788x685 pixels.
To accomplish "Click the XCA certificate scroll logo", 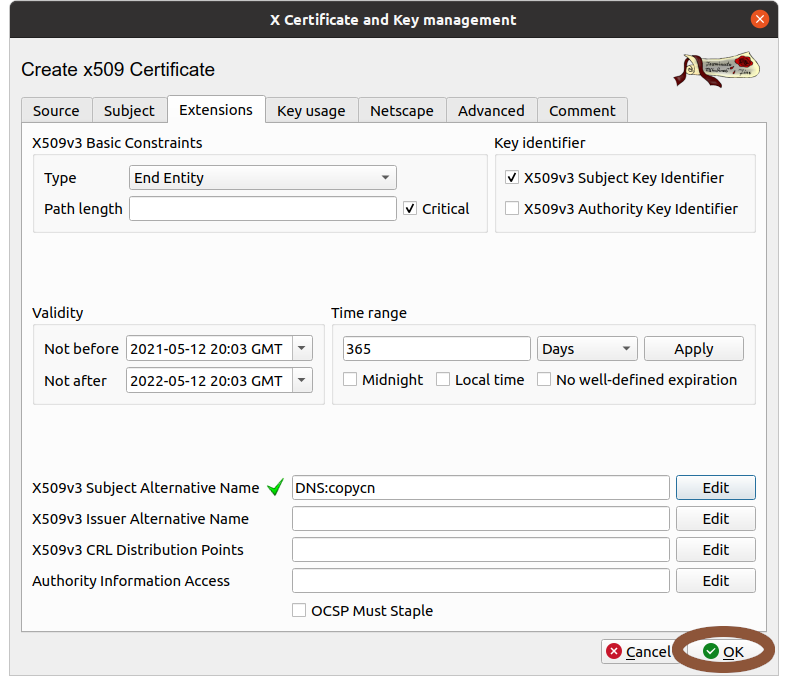I will pyautogui.click(x=717, y=69).
